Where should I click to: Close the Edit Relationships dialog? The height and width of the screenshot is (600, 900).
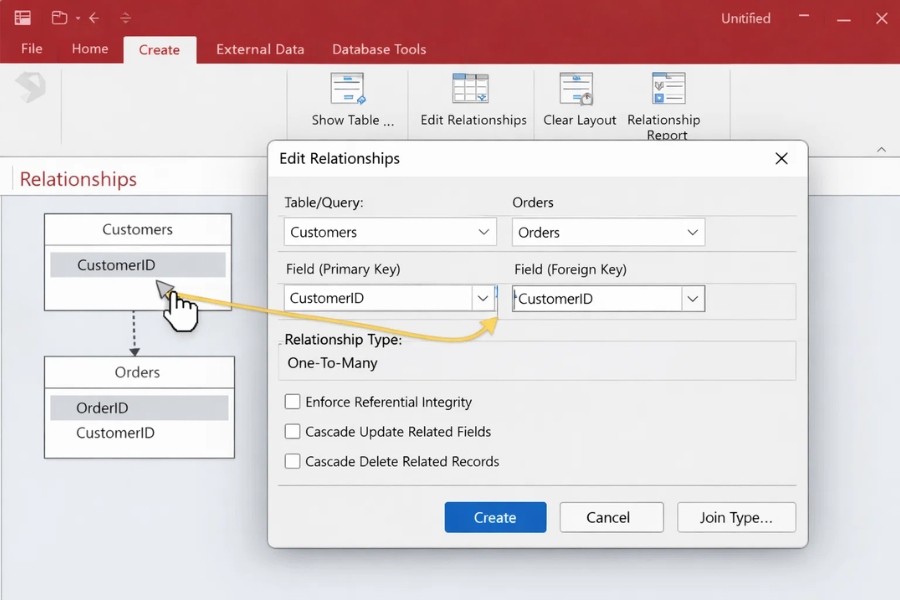782,159
